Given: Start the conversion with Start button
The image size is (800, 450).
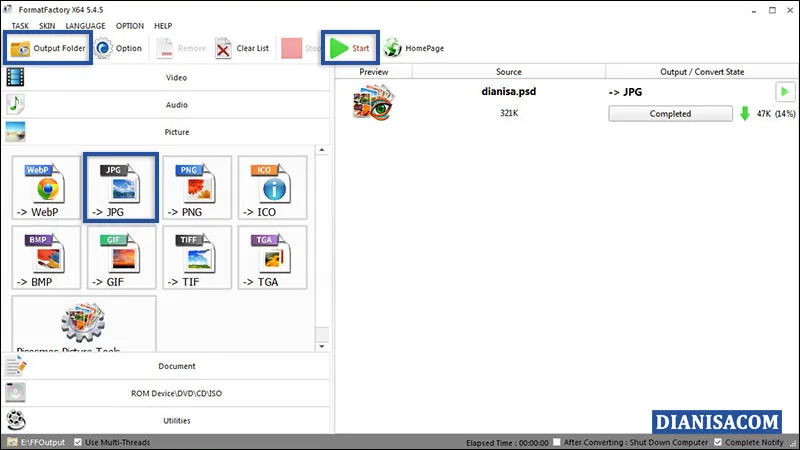Looking at the screenshot, I should click(x=350, y=48).
